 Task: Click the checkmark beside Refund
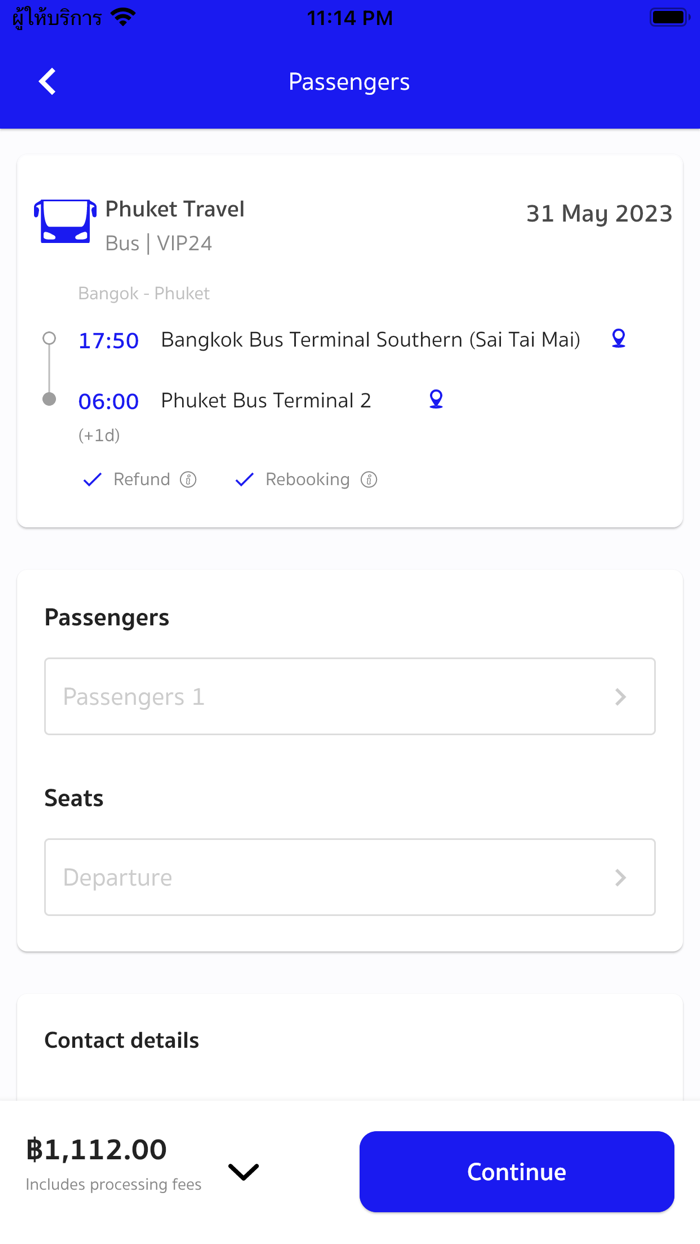click(91, 479)
